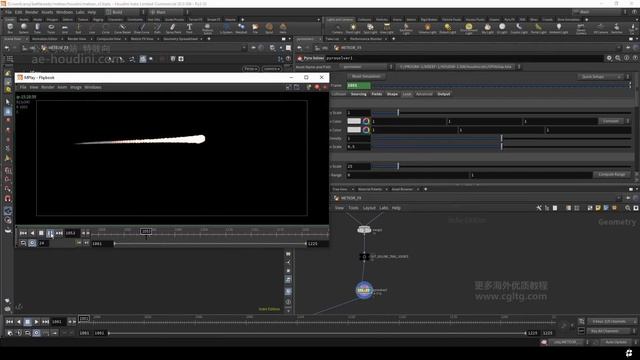The height and width of the screenshot is (360, 640).
Task: Select the Camera shelf tool
Action: [337, 28]
